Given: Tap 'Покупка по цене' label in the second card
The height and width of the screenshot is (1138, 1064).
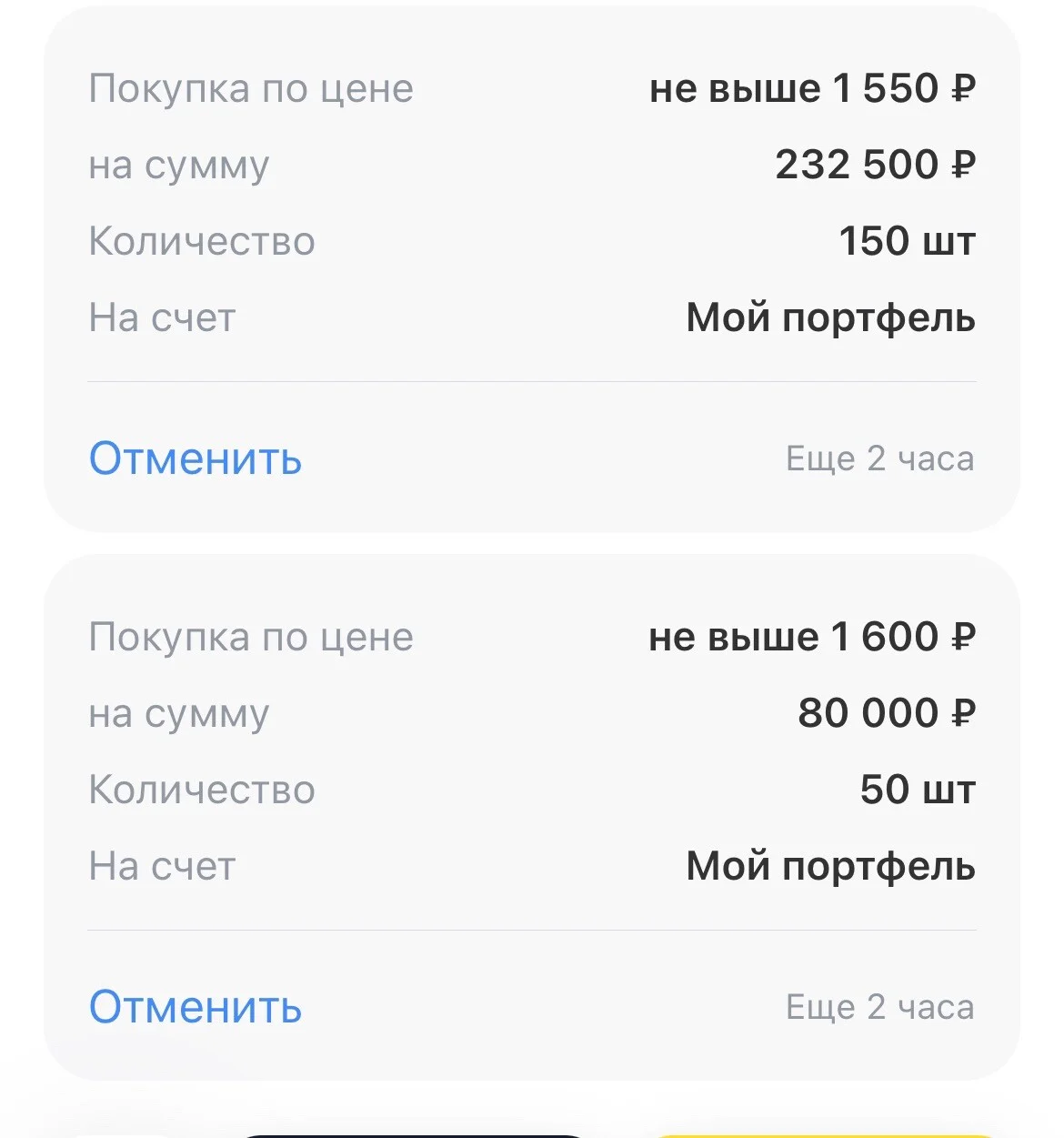Looking at the screenshot, I should click(x=251, y=638).
